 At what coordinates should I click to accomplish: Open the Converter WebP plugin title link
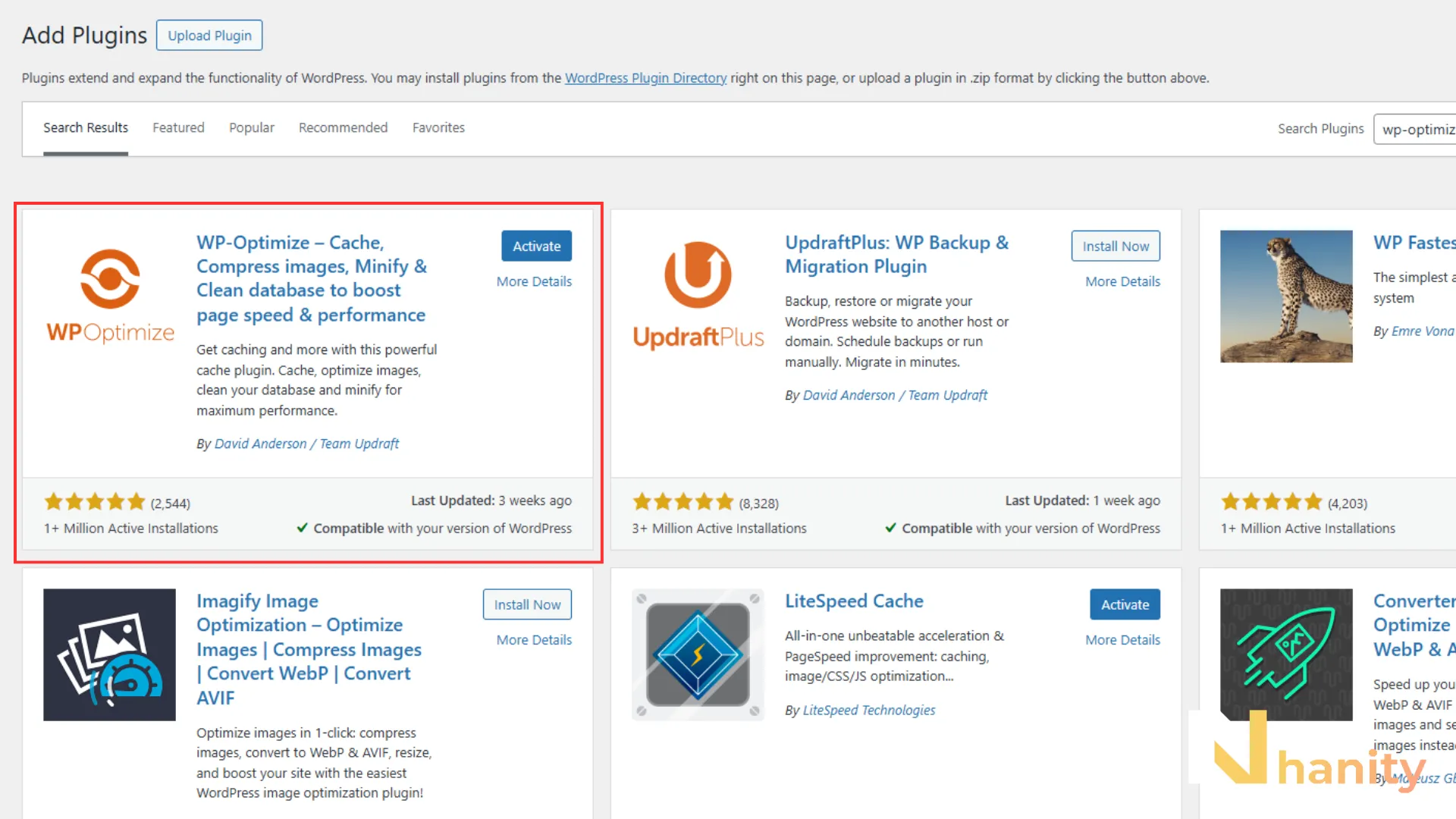(x=1414, y=625)
